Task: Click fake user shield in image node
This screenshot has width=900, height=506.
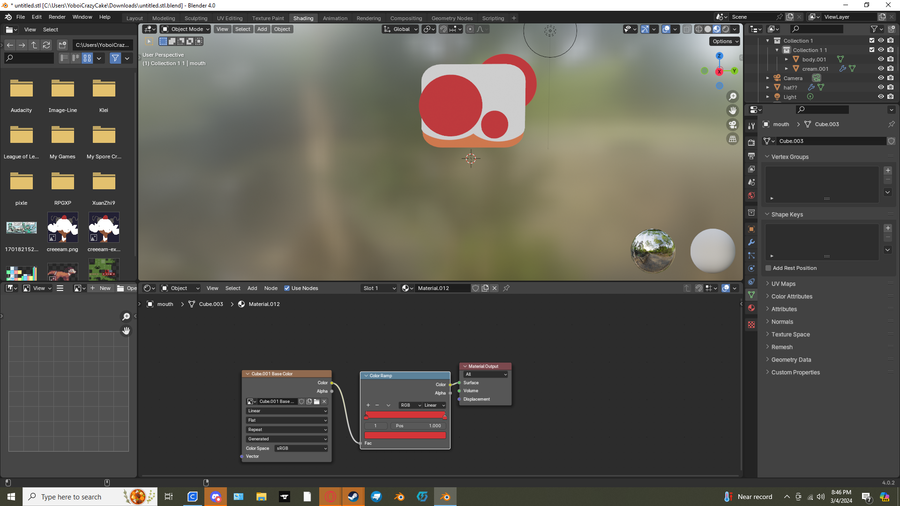Action: pos(301,402)
